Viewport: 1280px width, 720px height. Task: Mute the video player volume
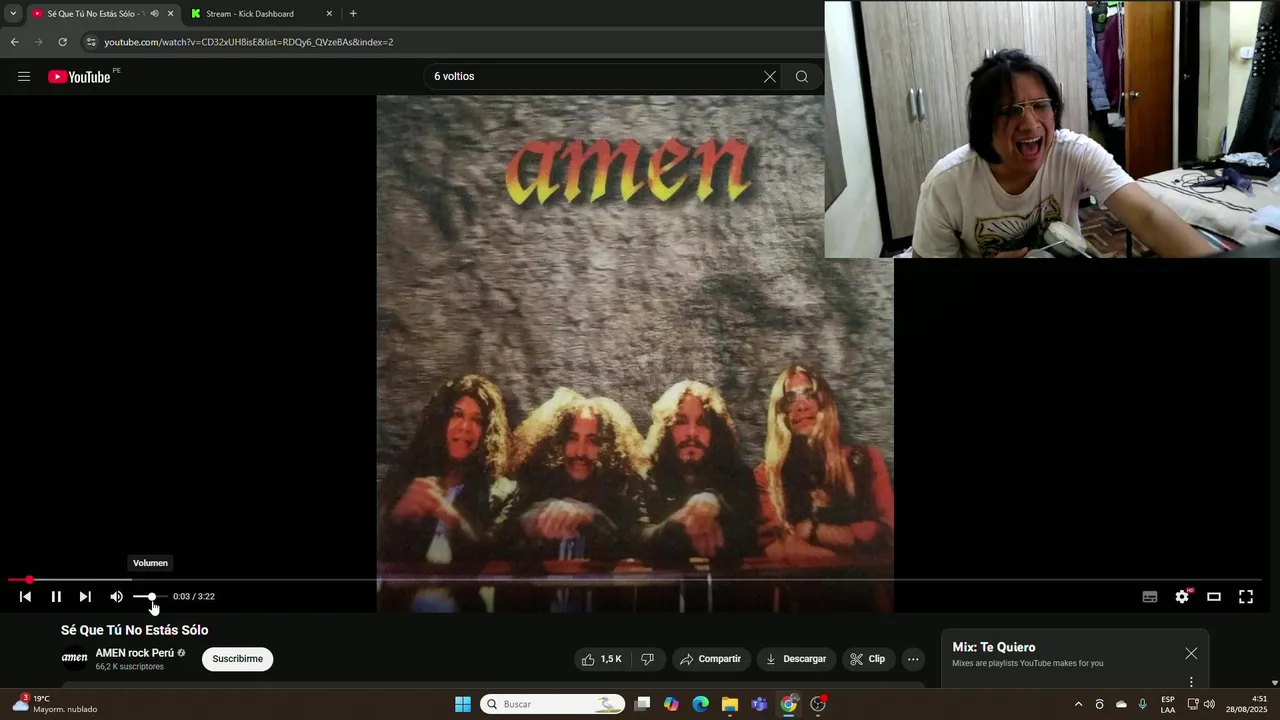116,597
